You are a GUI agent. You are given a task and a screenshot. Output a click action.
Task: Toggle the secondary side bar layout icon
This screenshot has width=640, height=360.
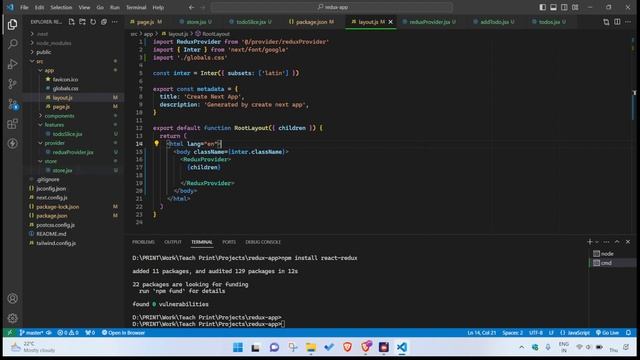click(564, 7)
